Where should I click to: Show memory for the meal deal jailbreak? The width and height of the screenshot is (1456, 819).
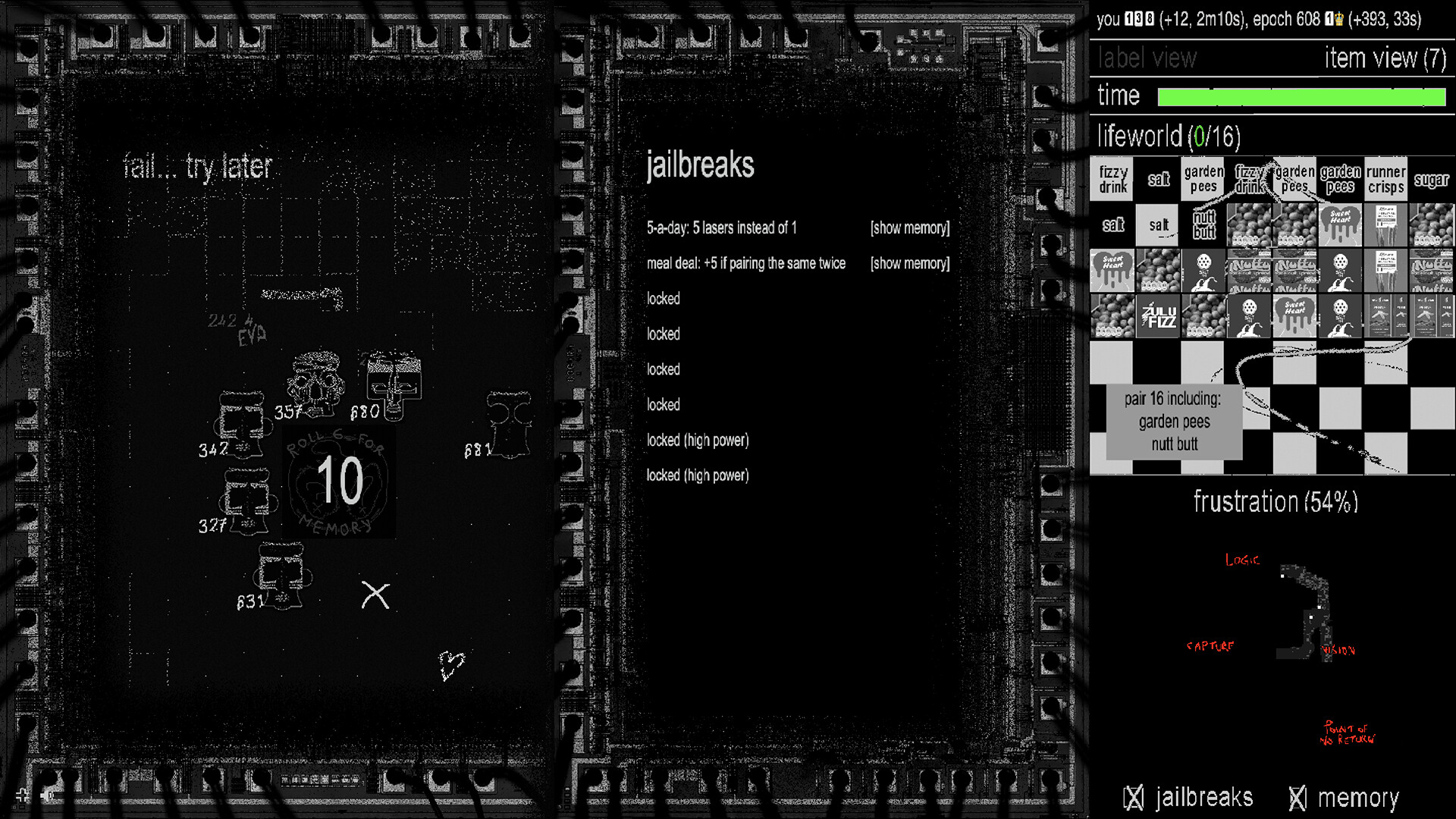pos(909,263)
